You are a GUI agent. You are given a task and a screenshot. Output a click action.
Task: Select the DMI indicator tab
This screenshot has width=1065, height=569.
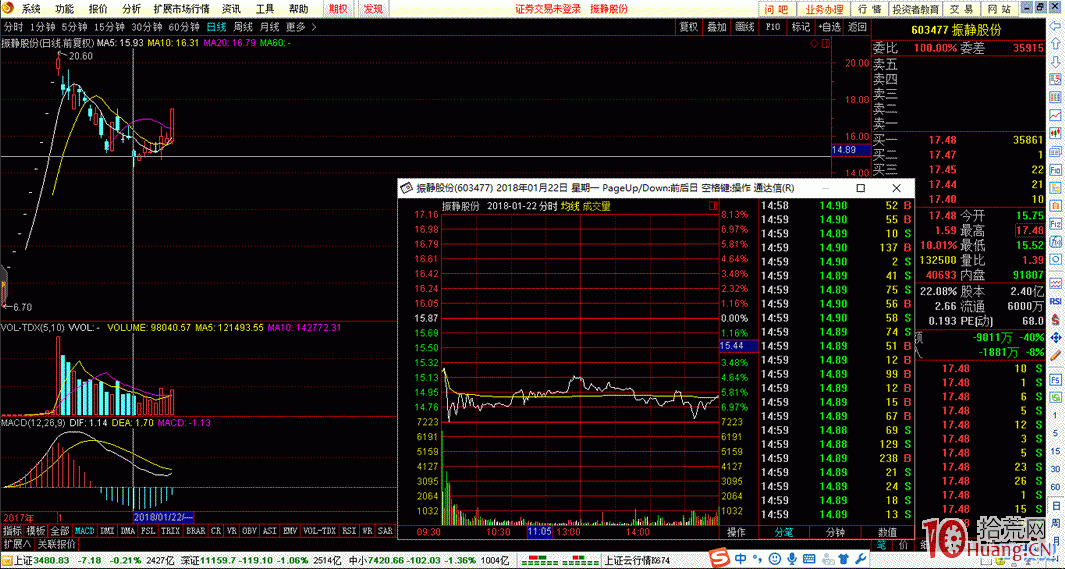click(107, 531)
